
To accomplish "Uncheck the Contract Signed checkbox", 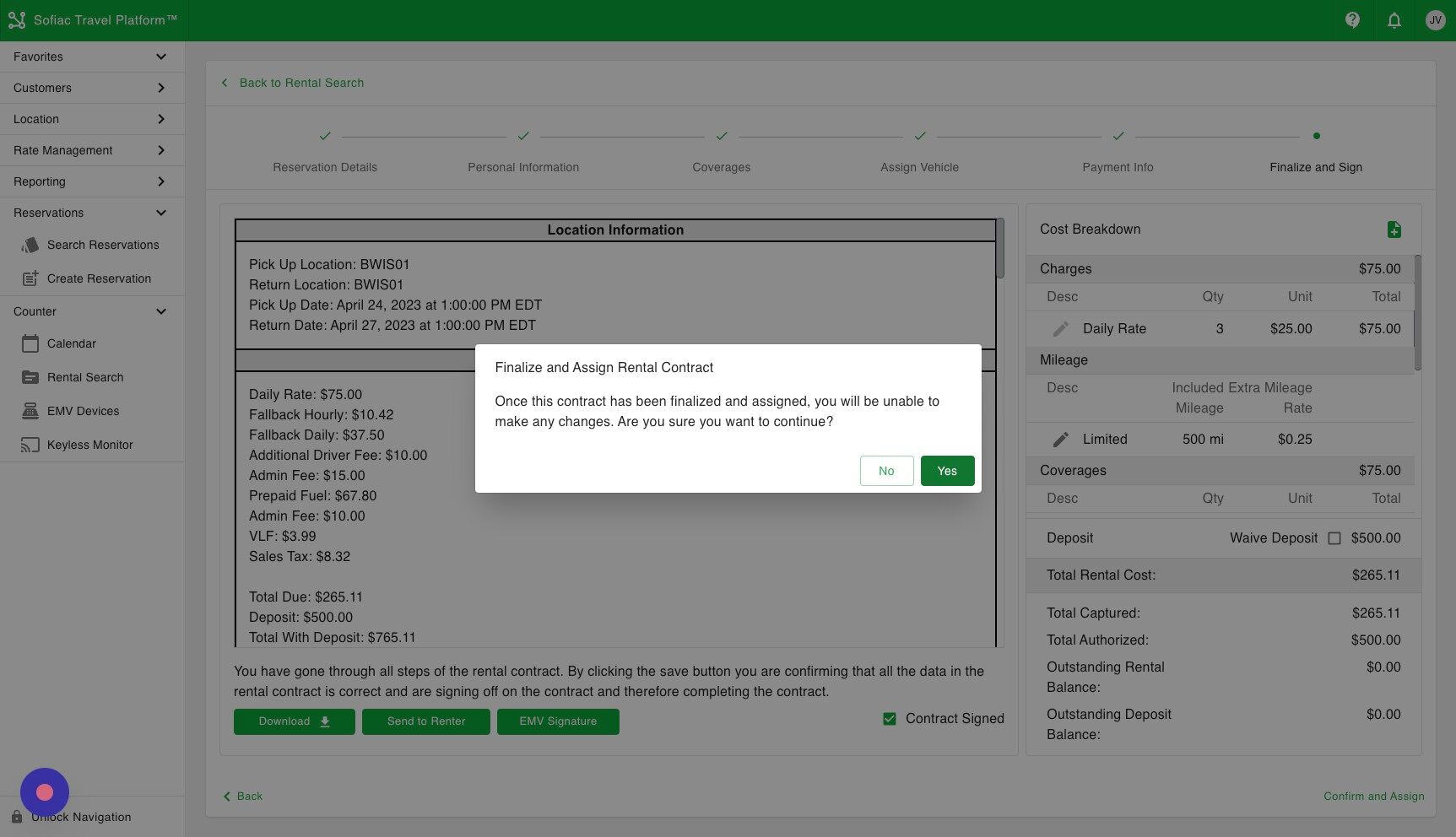I will [x=890, y=718].
